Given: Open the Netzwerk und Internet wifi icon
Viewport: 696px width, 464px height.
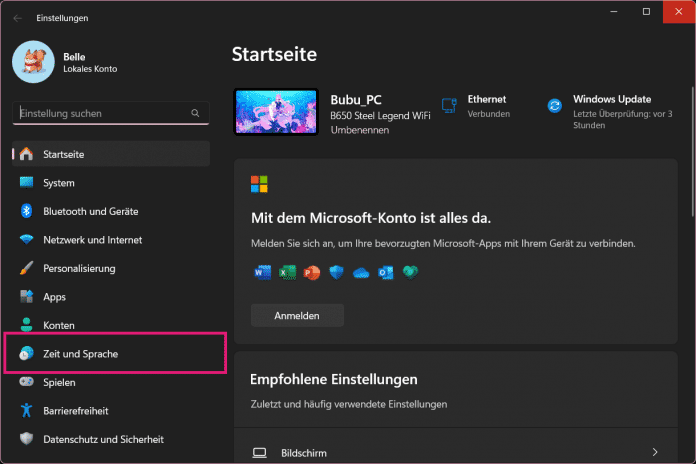Looking at the screenshot, I should point(26,240).
